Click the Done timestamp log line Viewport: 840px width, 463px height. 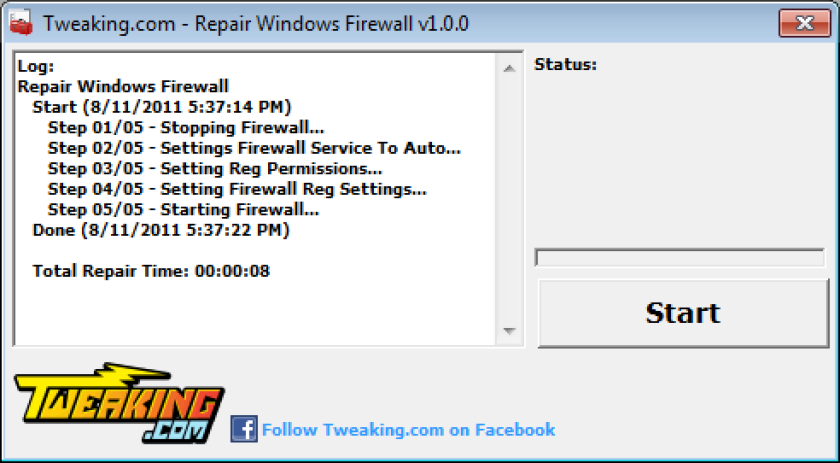pyautogui.click(x=161, y=230)
